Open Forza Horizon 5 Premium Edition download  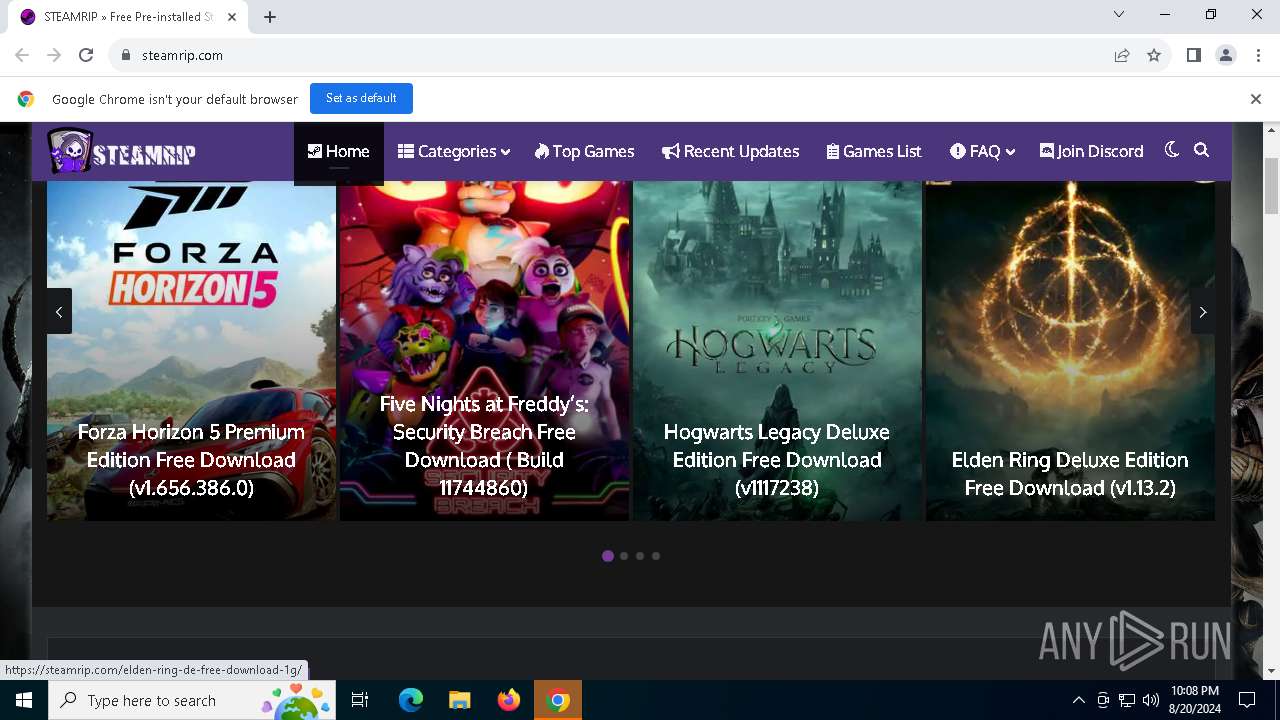click(191, 460)
